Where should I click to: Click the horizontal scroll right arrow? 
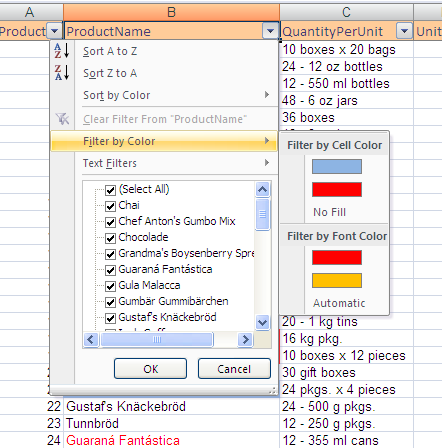click(246, 340)
